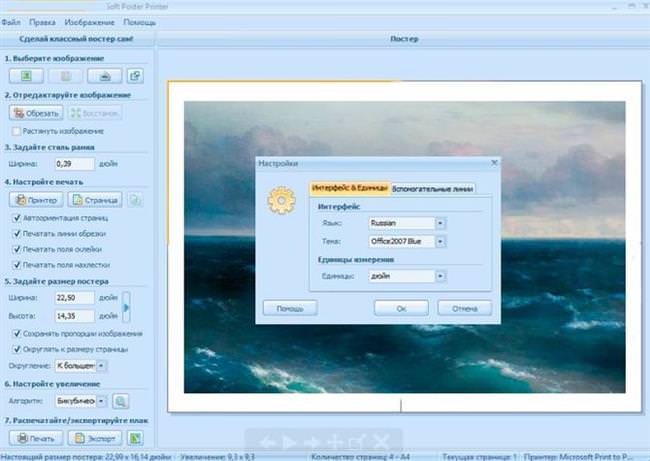This screenshot has height=461, width=650.
Task: Click the Настоящий размер постера status text
Action: coord(86,457)
